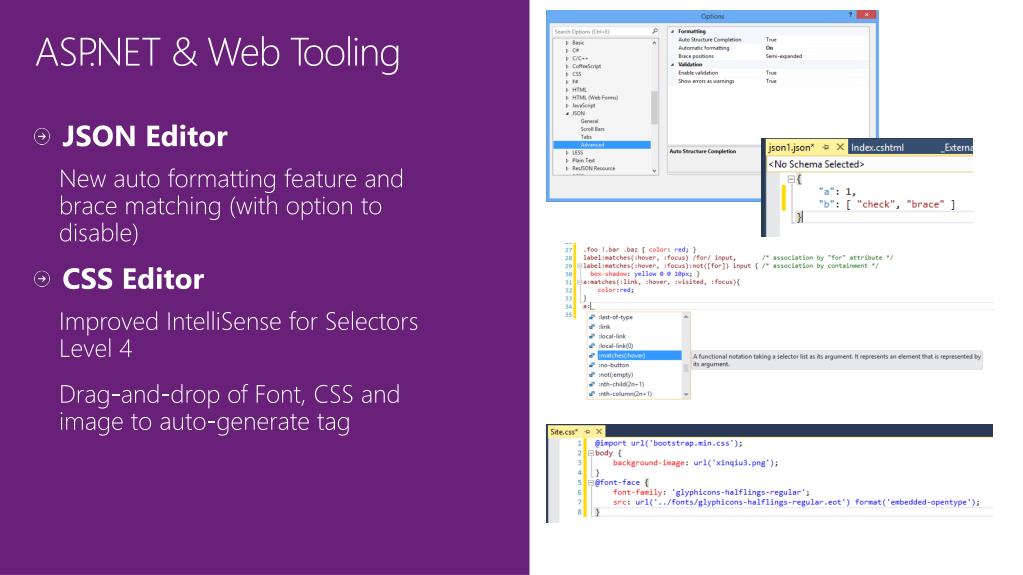This screenshot has height=575, width=1023.
Task: Click icon beside :link suggestion
Action: (592, 327)
